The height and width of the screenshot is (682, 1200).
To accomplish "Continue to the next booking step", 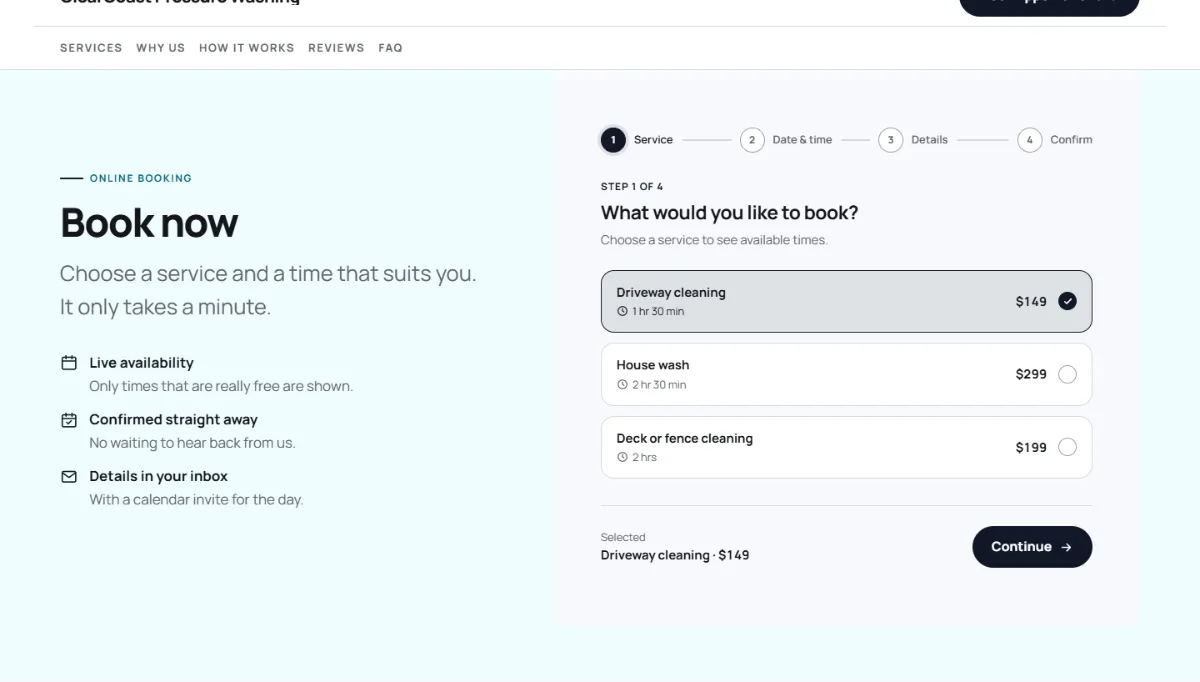I will click(x=1032, y=547).
